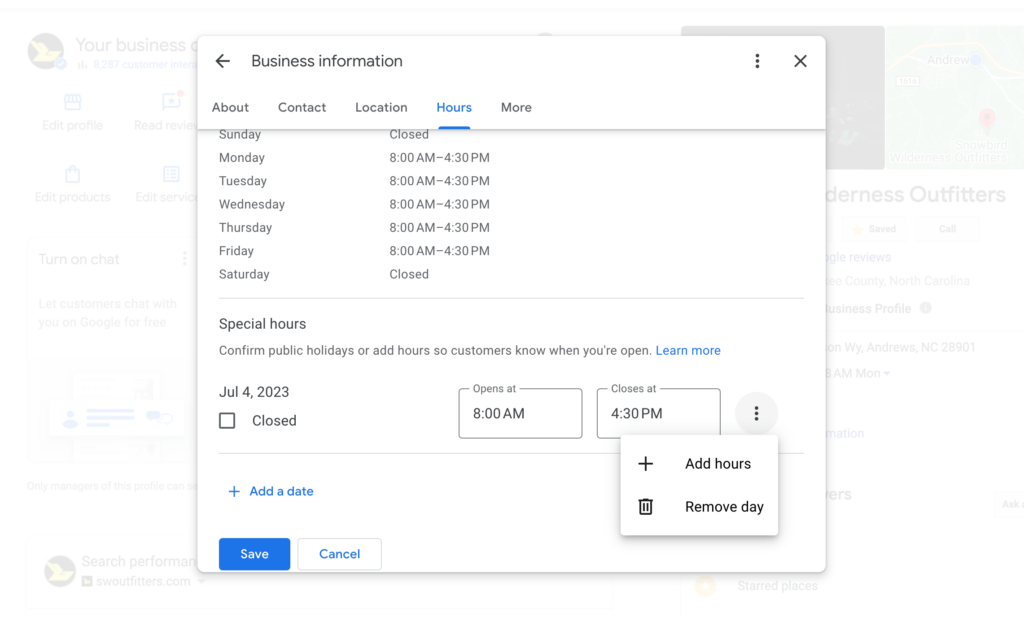Screen dimensions: 1024x617
Task: Click Starred places in the background
Action: 777,586
